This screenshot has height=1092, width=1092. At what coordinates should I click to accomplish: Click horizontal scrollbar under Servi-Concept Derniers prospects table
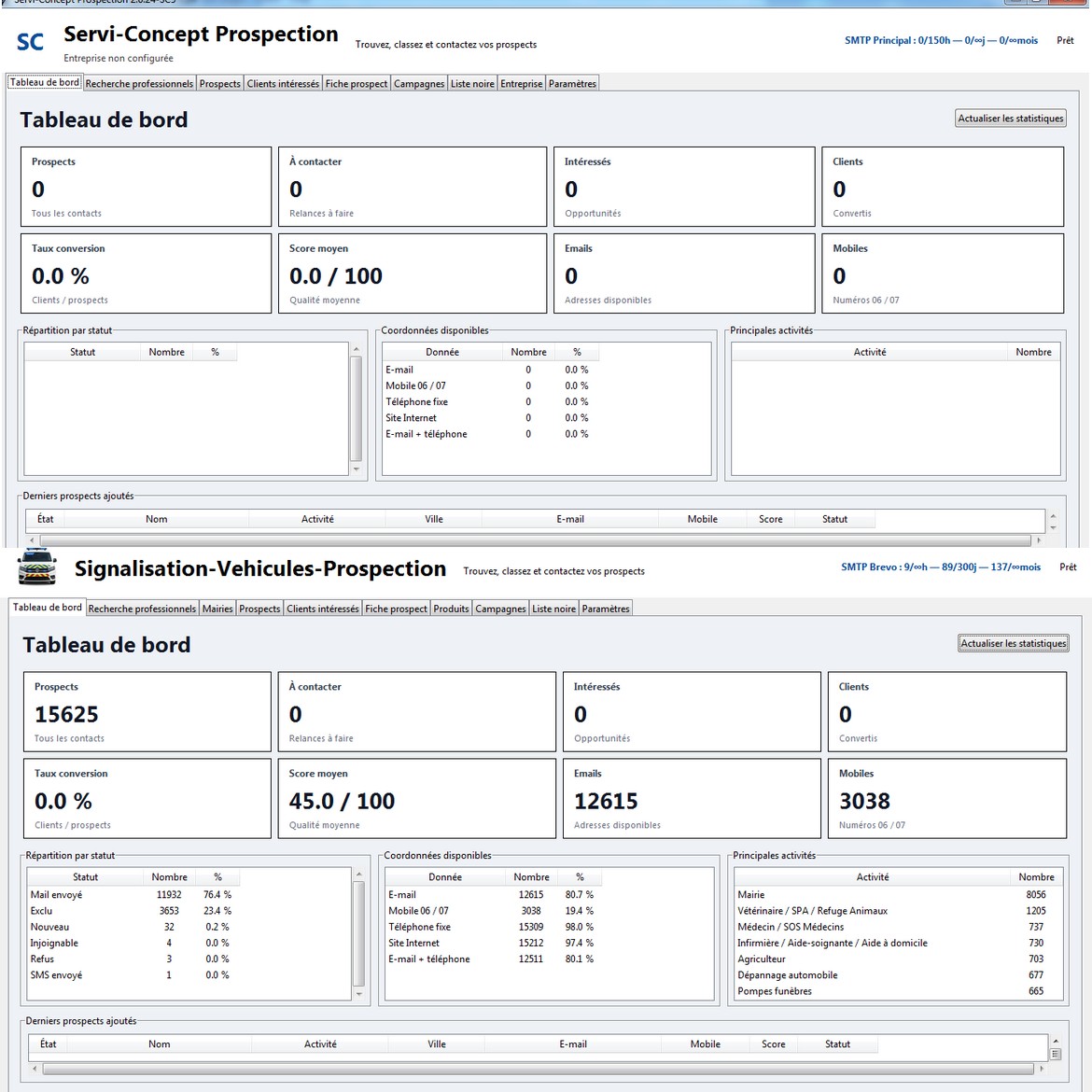[x=535, y=540]
